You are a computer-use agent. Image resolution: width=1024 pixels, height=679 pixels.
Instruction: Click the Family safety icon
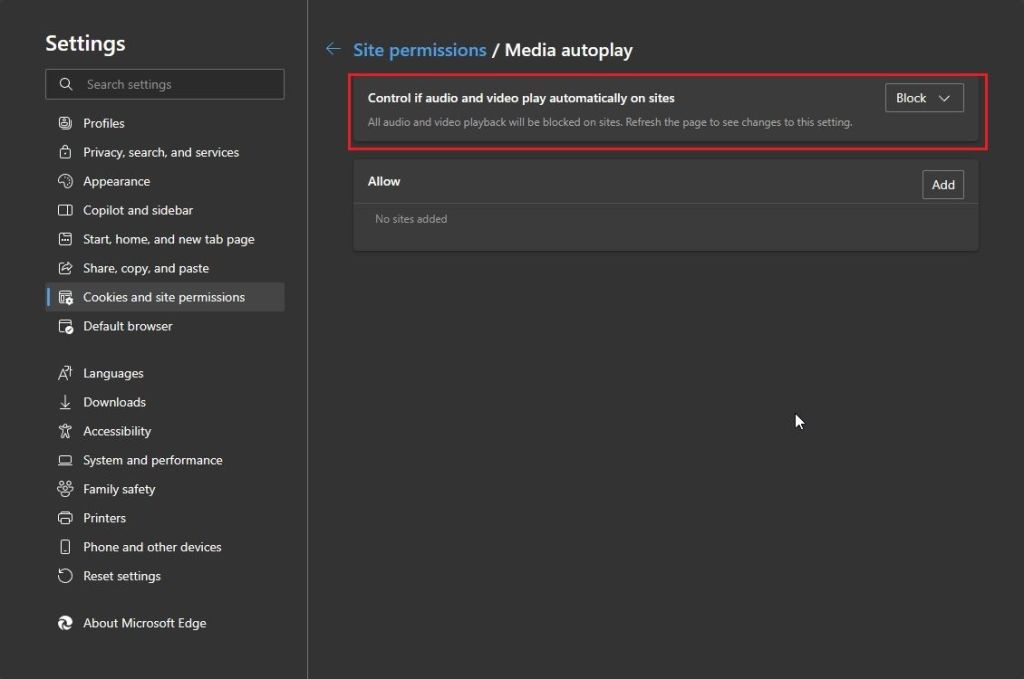pyautogui.click(x=64, y=488)
